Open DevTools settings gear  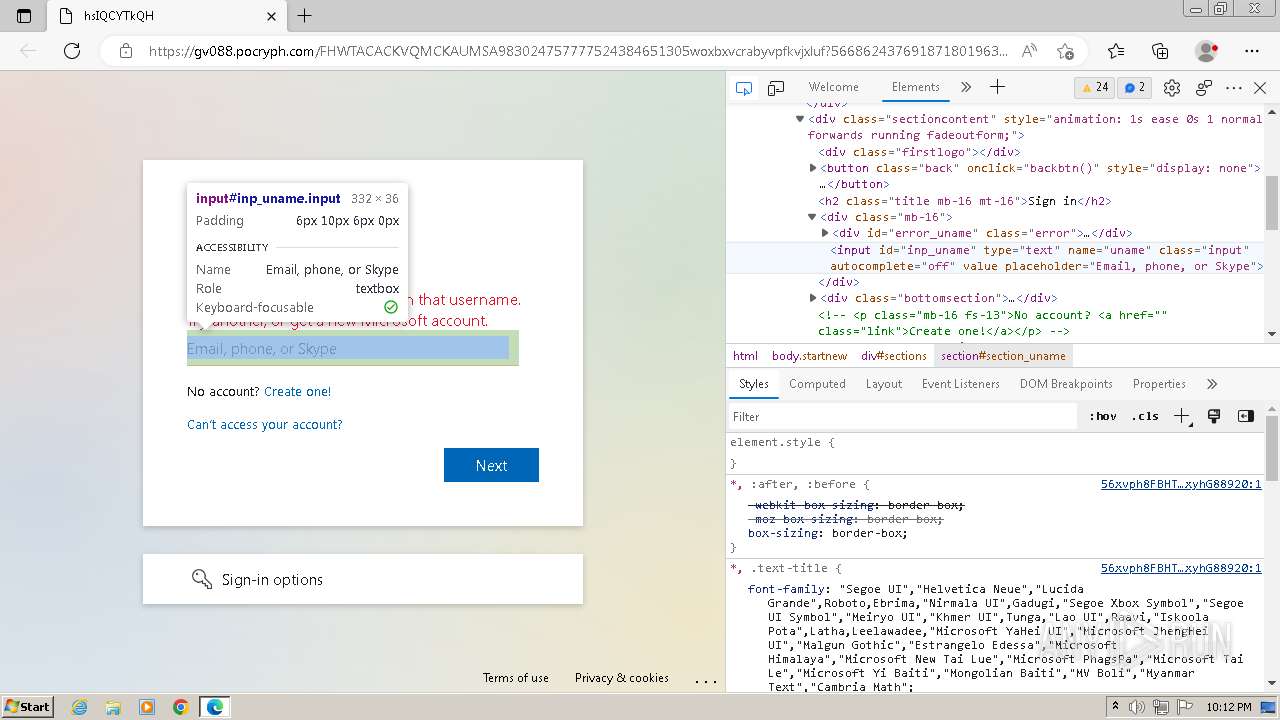point(1172,88)
